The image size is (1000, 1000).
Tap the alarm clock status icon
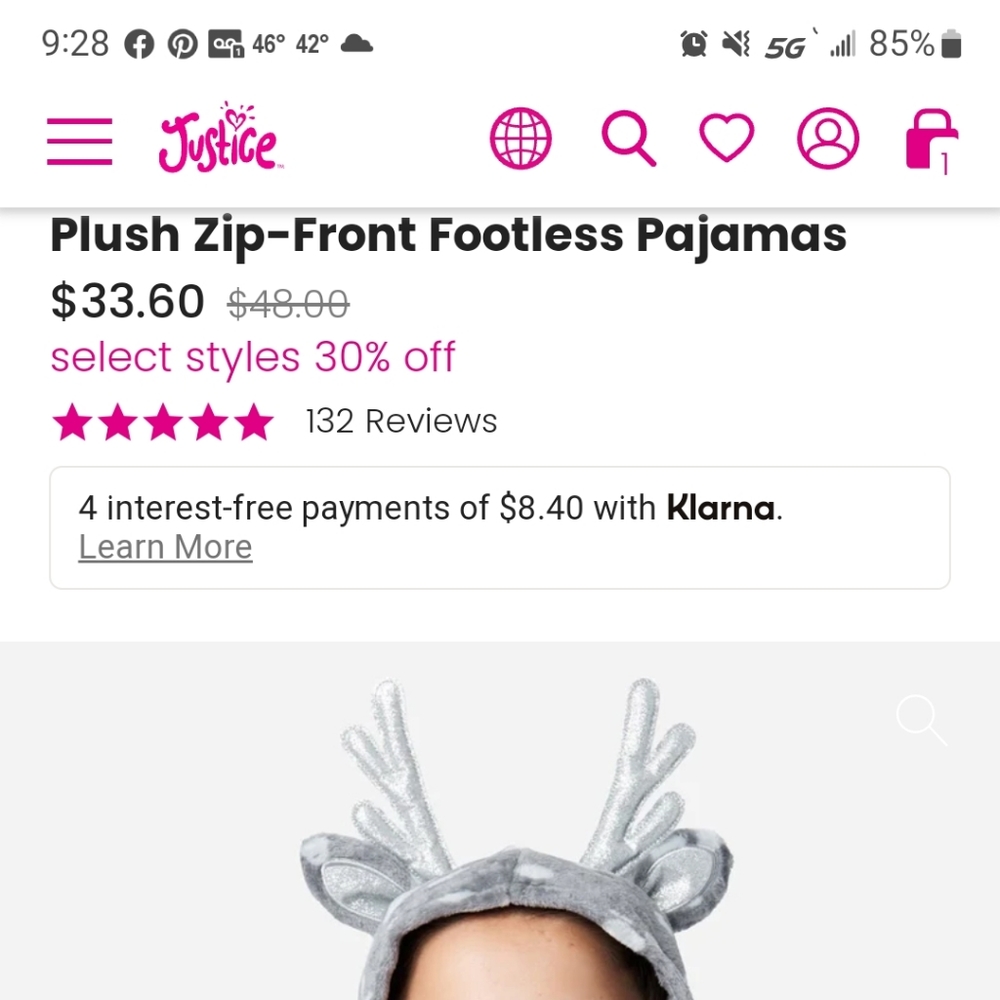tap(694, 44)
